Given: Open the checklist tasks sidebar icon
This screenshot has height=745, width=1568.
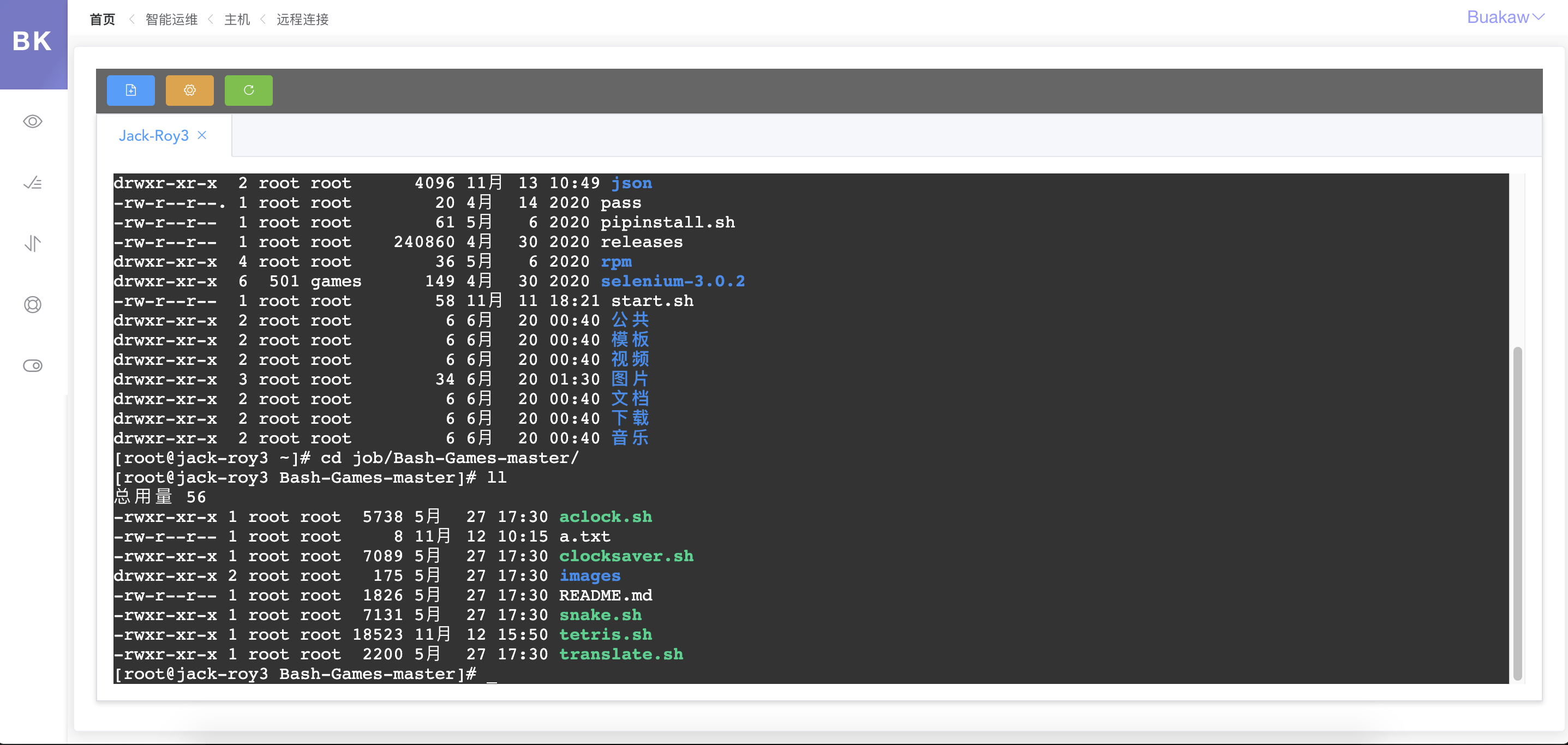Looking at the screenshot, I should pos(33,183).
